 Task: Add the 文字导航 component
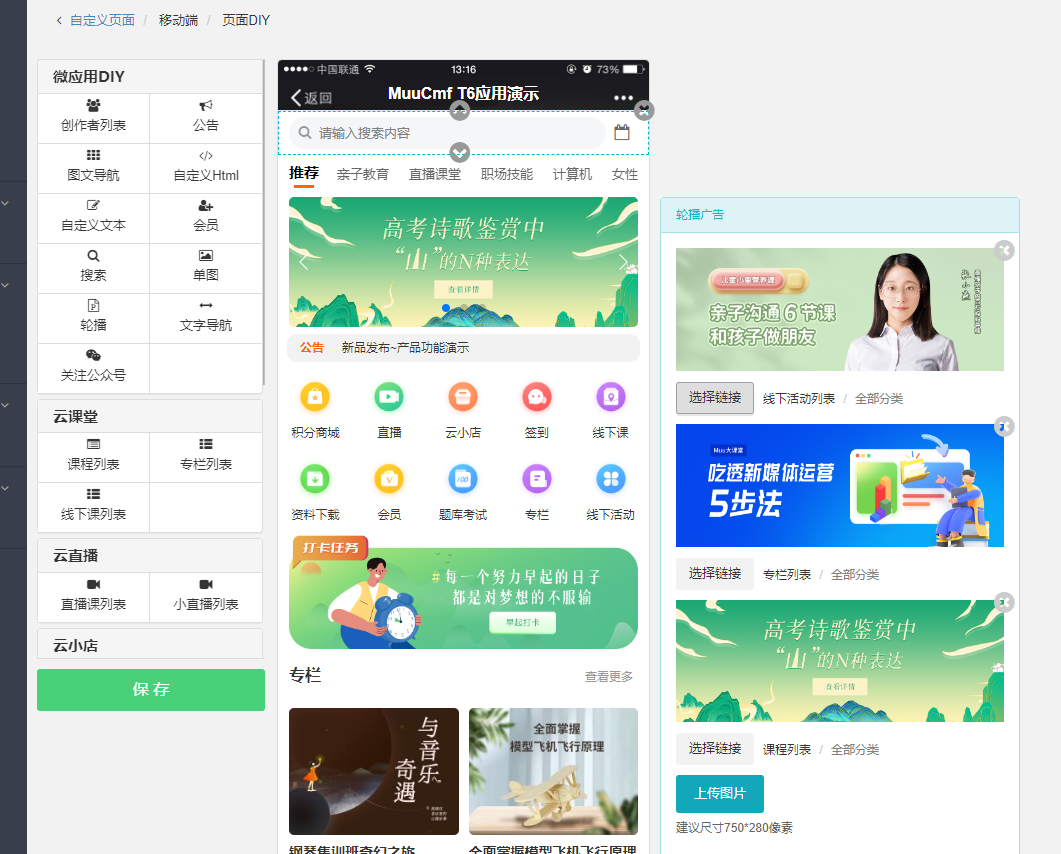pyautogui.click(x=206, y=319)
